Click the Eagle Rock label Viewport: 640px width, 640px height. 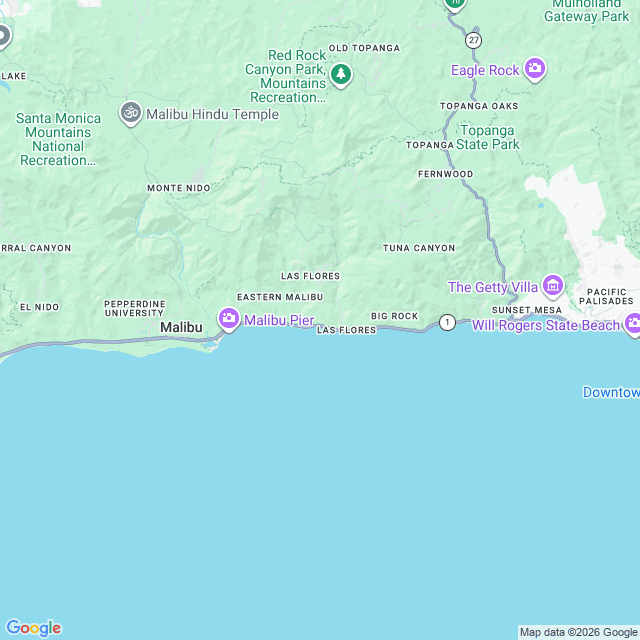485,70
